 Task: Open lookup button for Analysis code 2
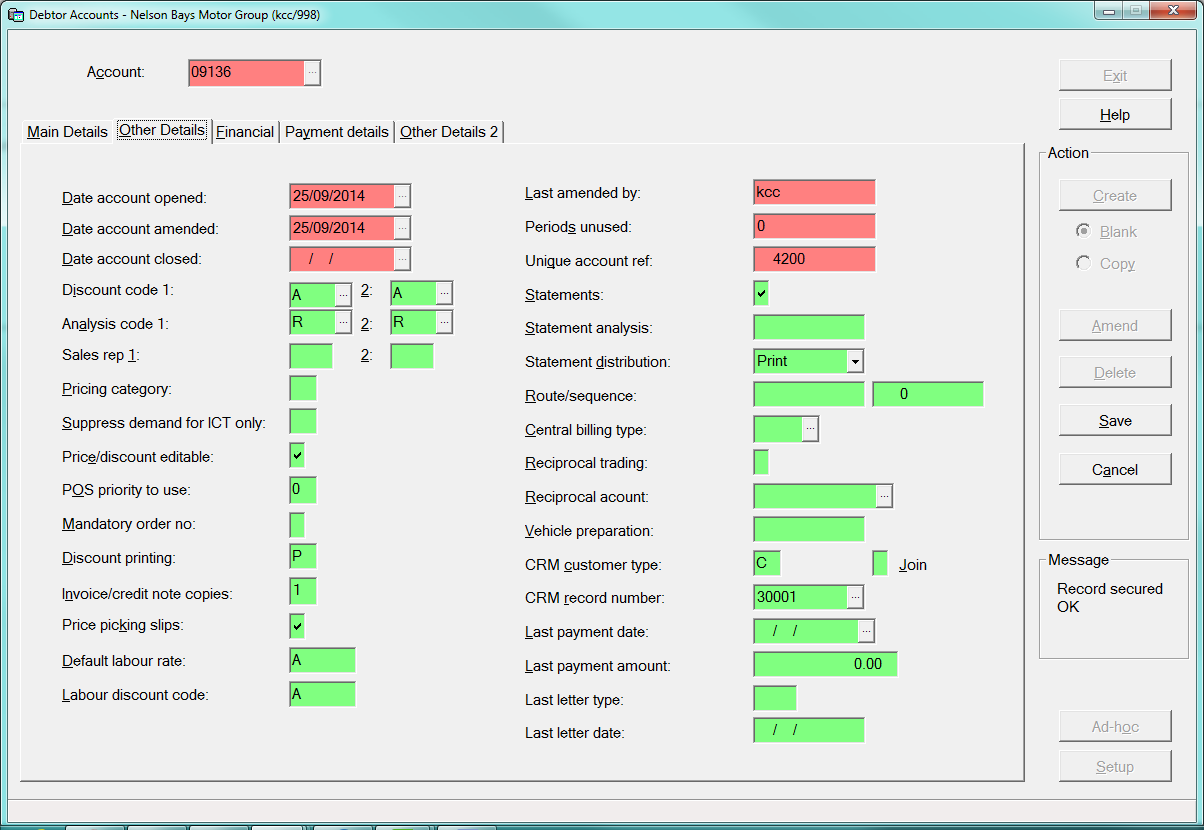coord(444,322)
